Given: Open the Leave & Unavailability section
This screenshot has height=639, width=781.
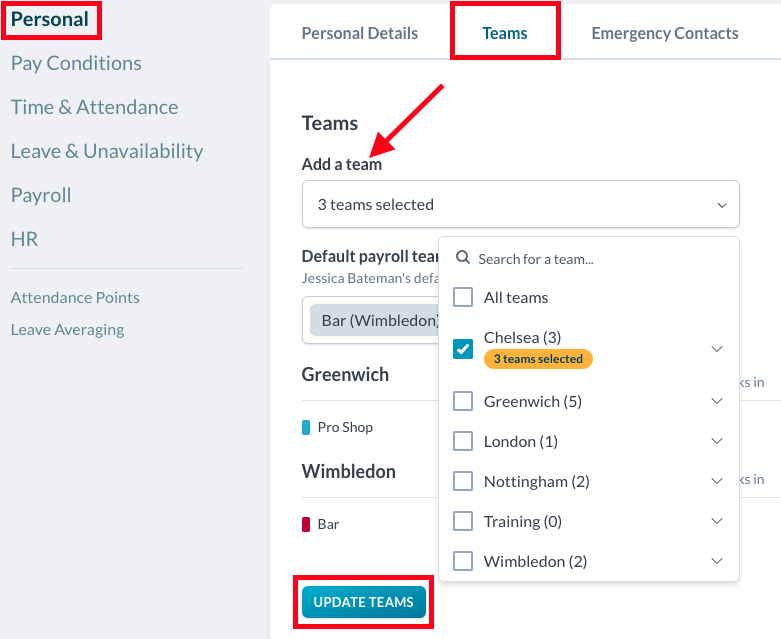Looking at the screenshot, I should pos(107,151).
